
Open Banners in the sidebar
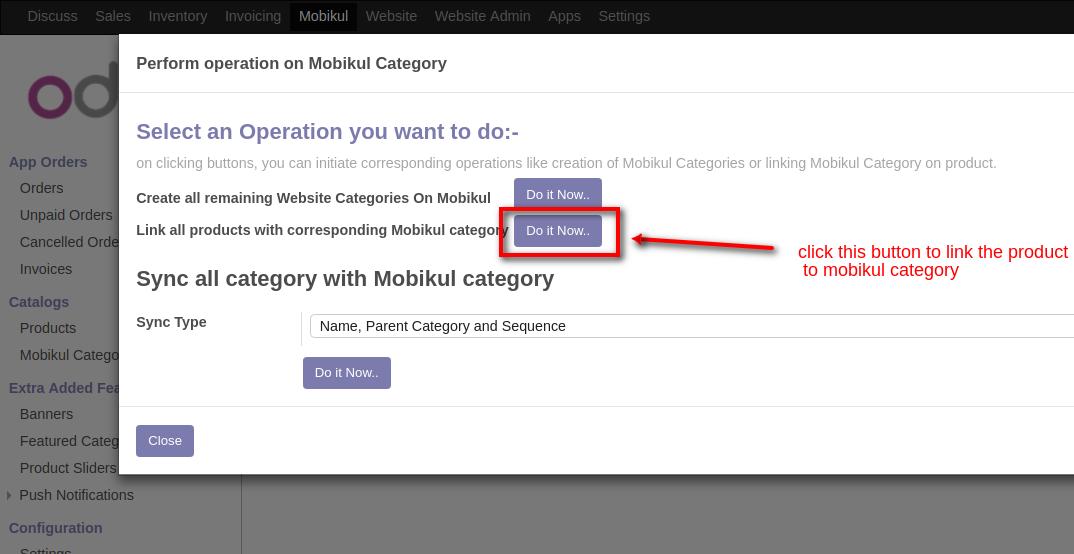(x=46, y=414)
